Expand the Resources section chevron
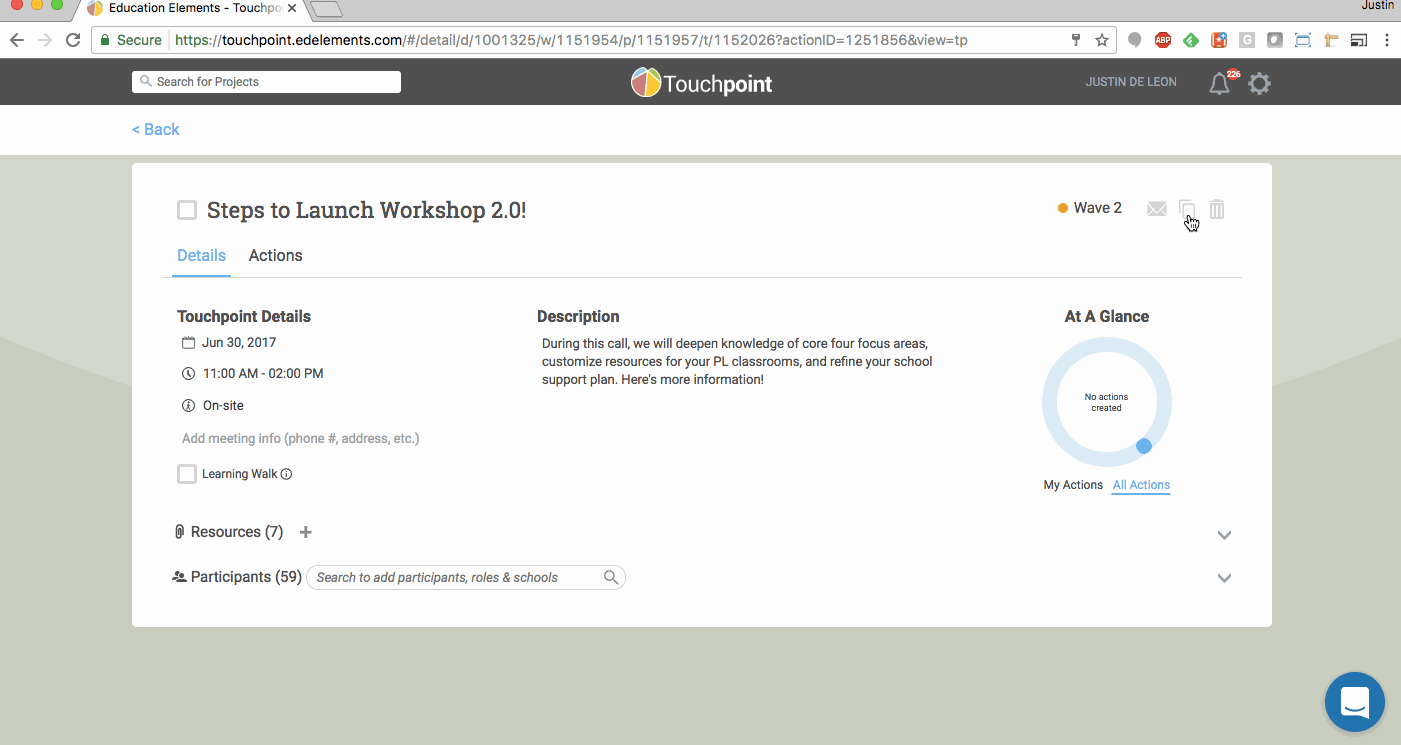This screenshot has height=745, width=1401. [1224, 535]
